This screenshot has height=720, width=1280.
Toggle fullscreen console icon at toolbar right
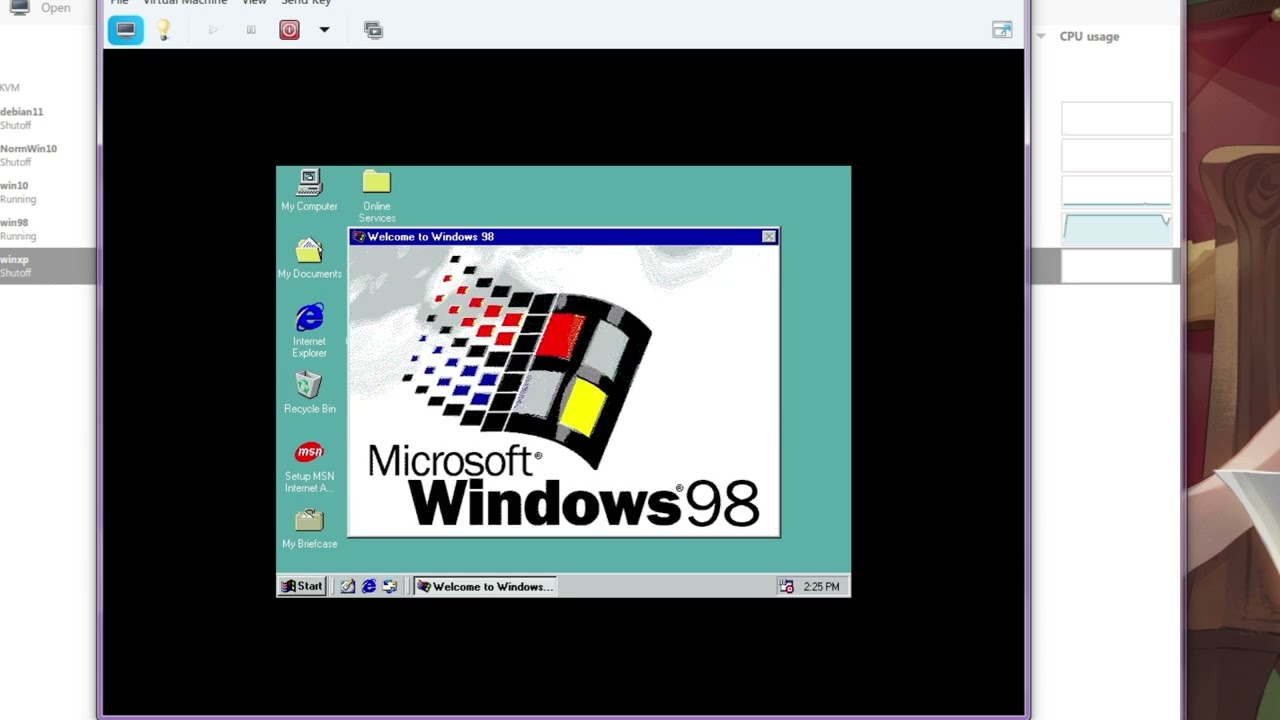[x=1002, y=30]
